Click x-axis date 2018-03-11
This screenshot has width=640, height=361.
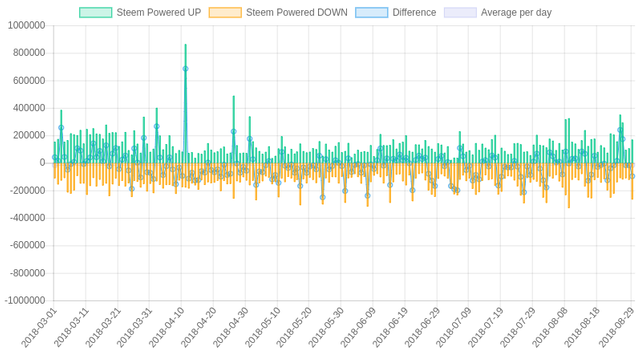(x=71, y=328)
